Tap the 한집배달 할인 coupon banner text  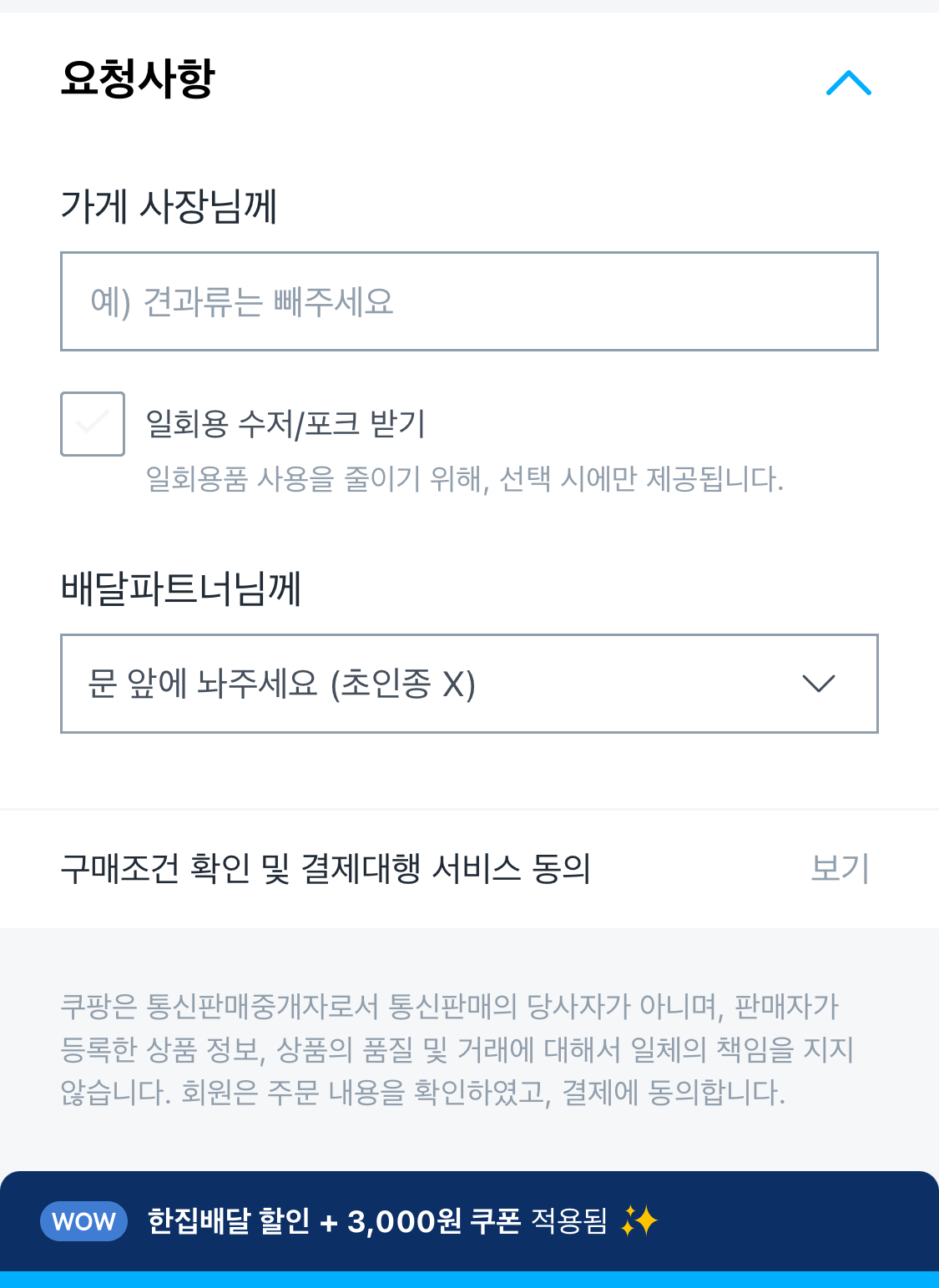click(x=228, y=1221)
